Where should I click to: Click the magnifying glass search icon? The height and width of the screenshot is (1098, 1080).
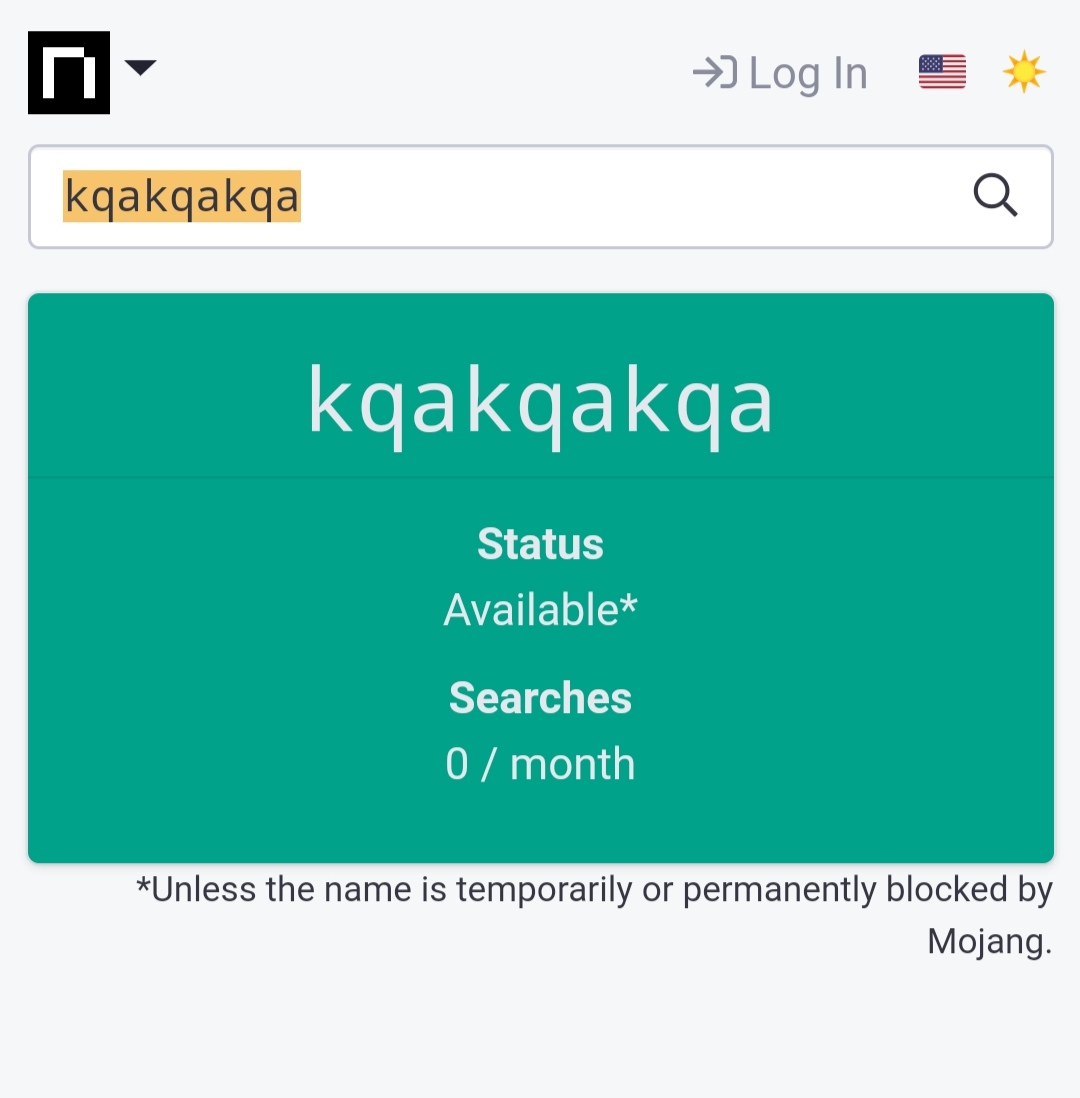click(x=995, y=195)
